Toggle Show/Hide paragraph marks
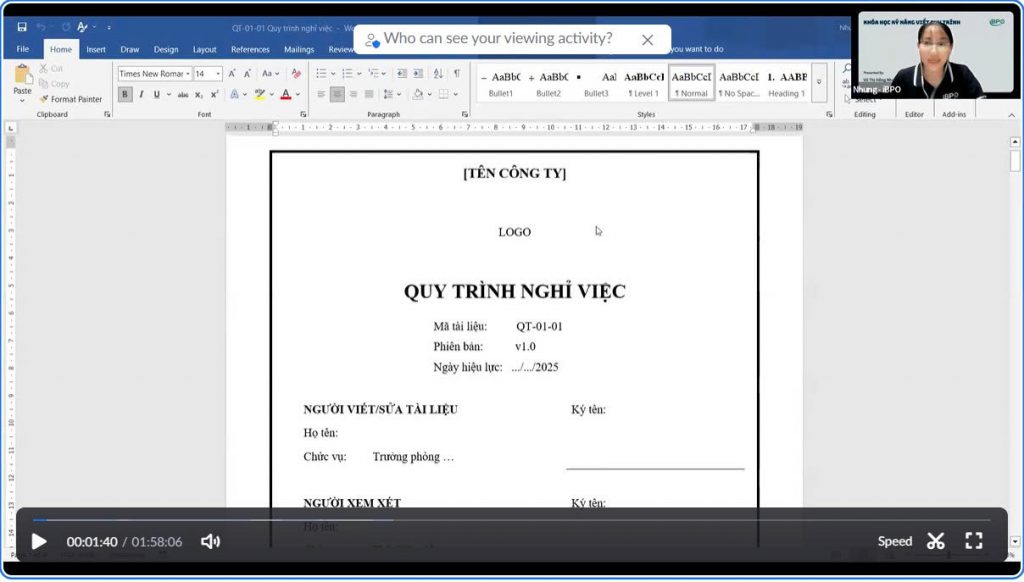This screenshot has height=582, width=1024. click(456, 74)
